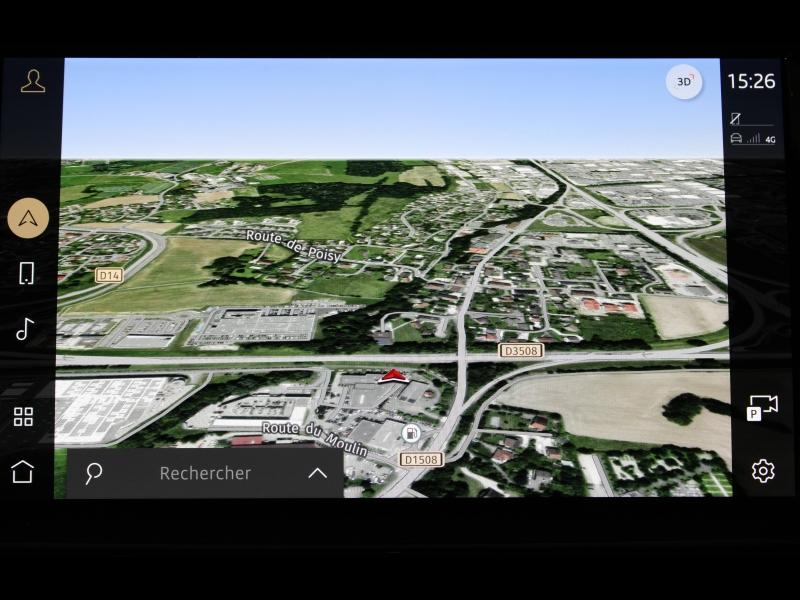Tap the gas station marker on map

410,433
